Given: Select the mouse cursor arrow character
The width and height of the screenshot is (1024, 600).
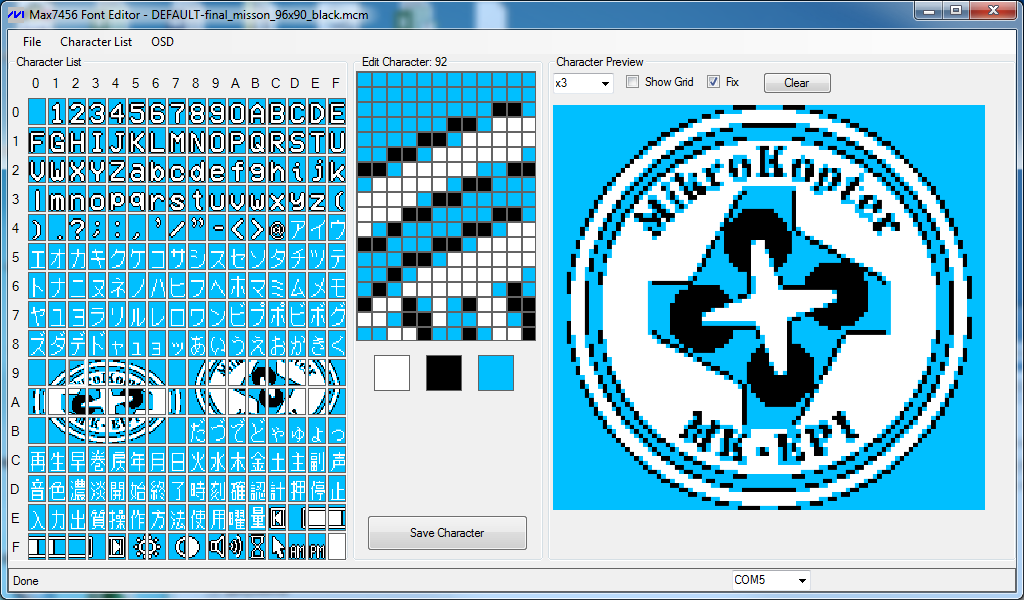Looking at the screenshot, I should [277, 547].
